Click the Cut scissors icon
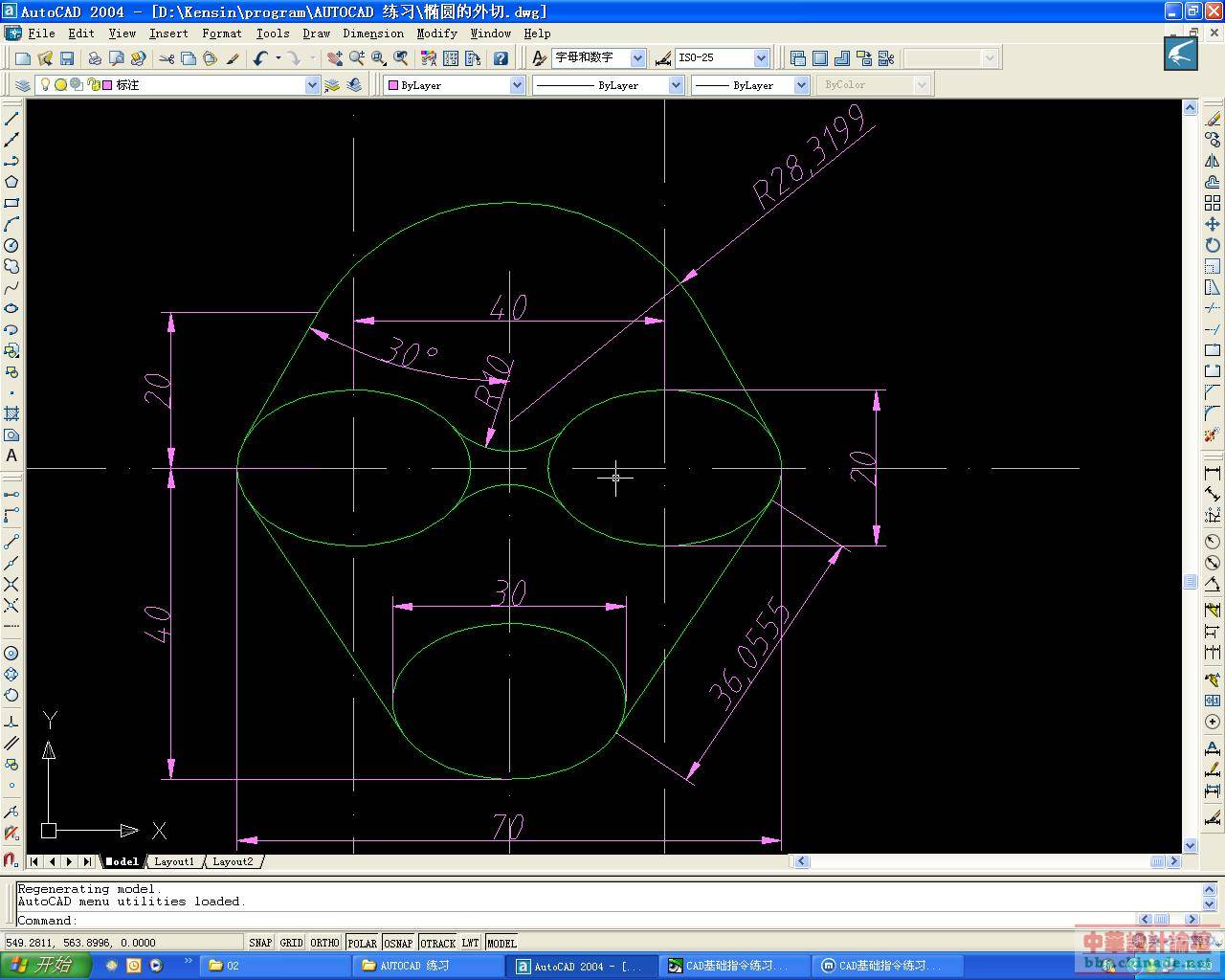This screenshot has height=980, width=1225. tap(167, 58)
